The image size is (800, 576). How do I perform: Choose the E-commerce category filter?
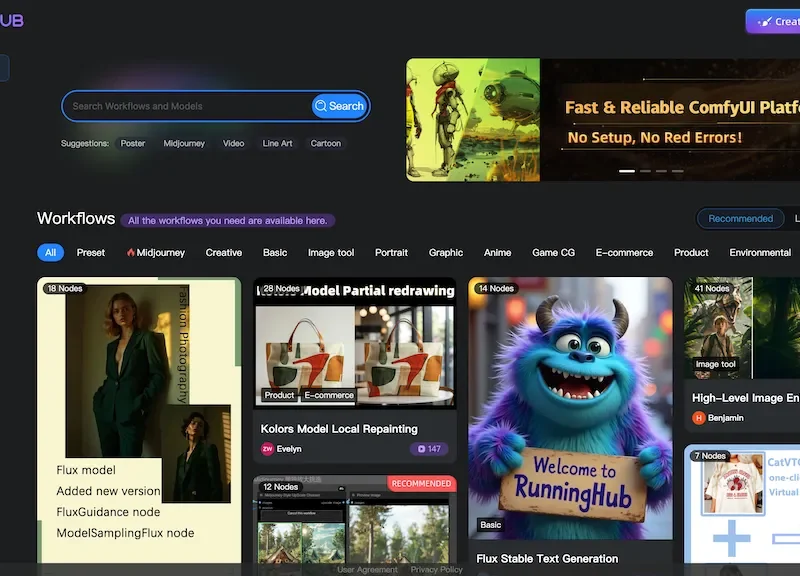624,253
